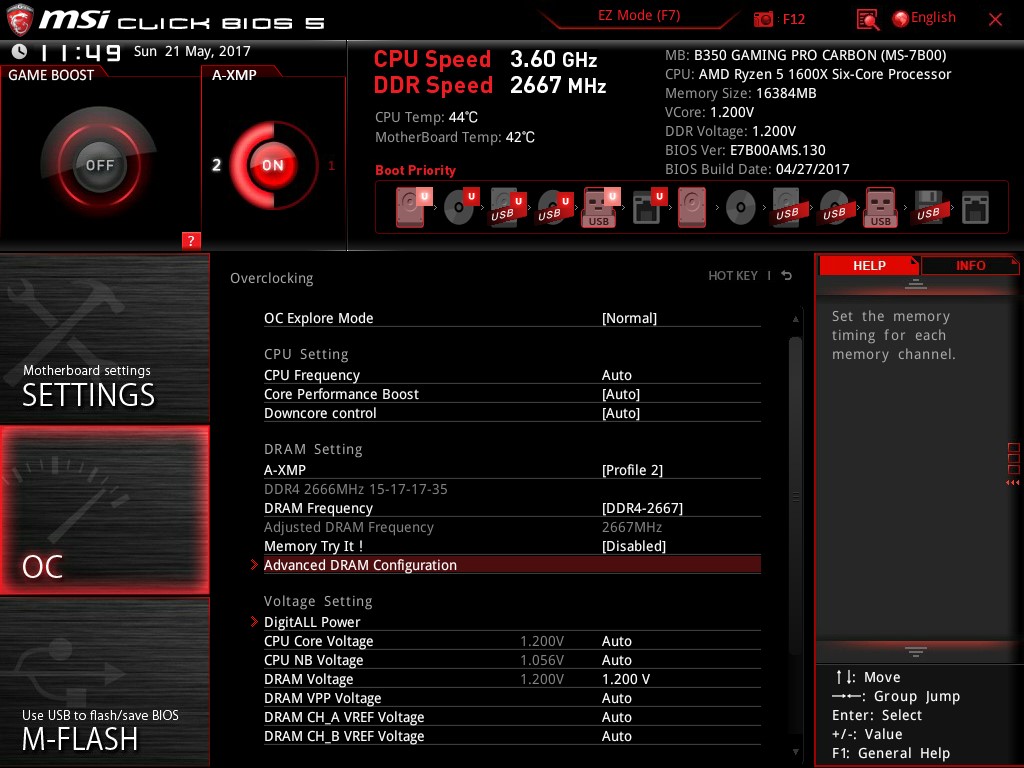Select legacy USB key boot icon
This screenshot has height=768, width=1024.
pyautogui.click(x=880, y=207)
